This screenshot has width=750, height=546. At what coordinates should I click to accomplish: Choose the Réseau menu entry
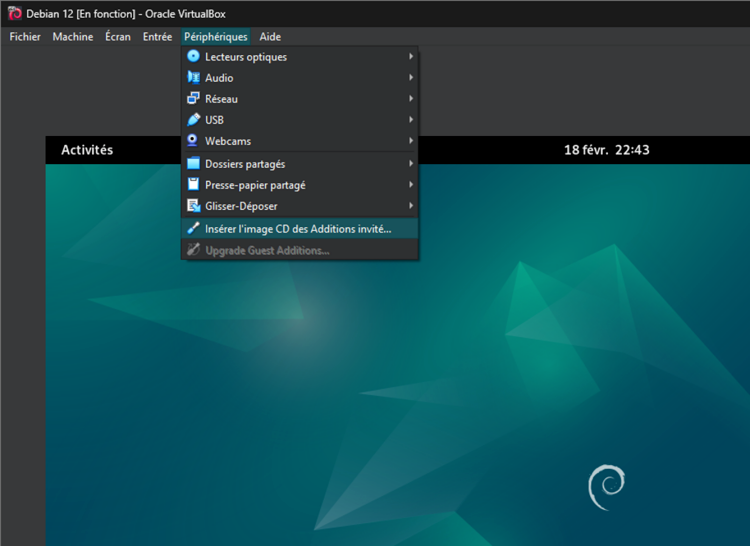300,98
